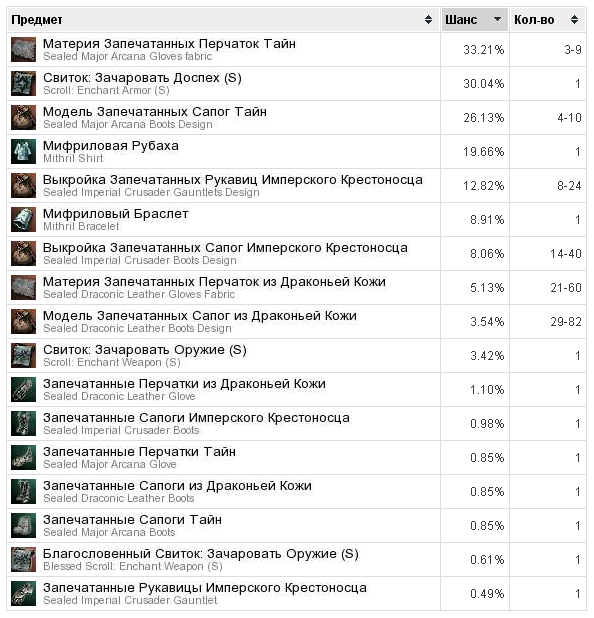This screenshot has height=618, width=594.
Task: Sort table by Предмет column arrows
Action: pyautogui.click(x=428, y=19)
